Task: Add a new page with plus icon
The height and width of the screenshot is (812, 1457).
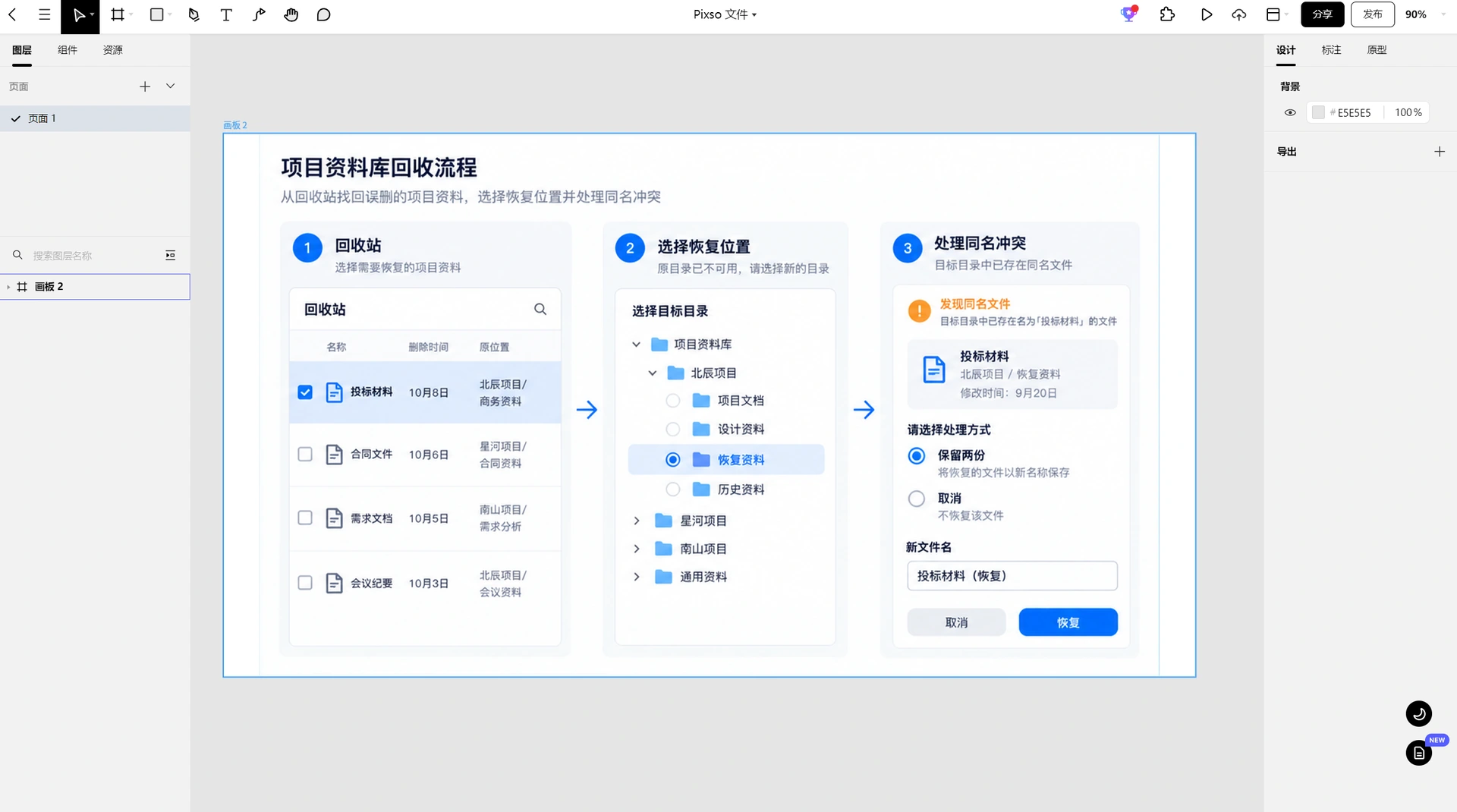Action: pyautogui.click(x=145, y=87)
